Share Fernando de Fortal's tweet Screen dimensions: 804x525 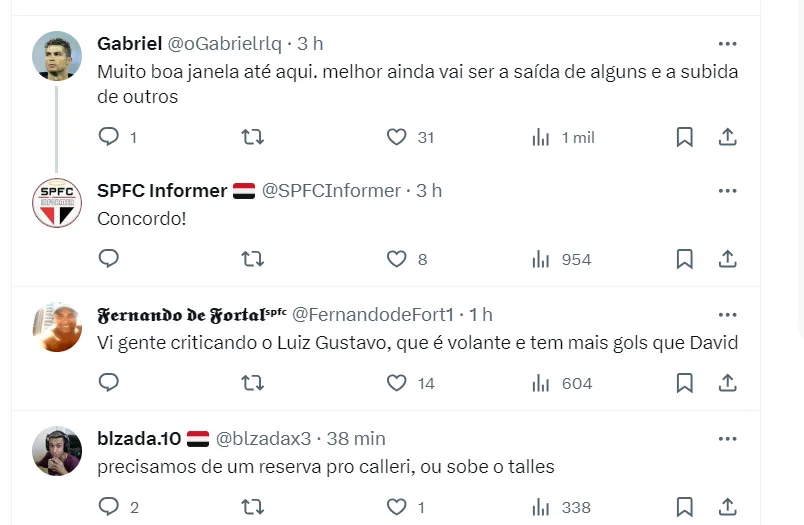pos(728,383)
